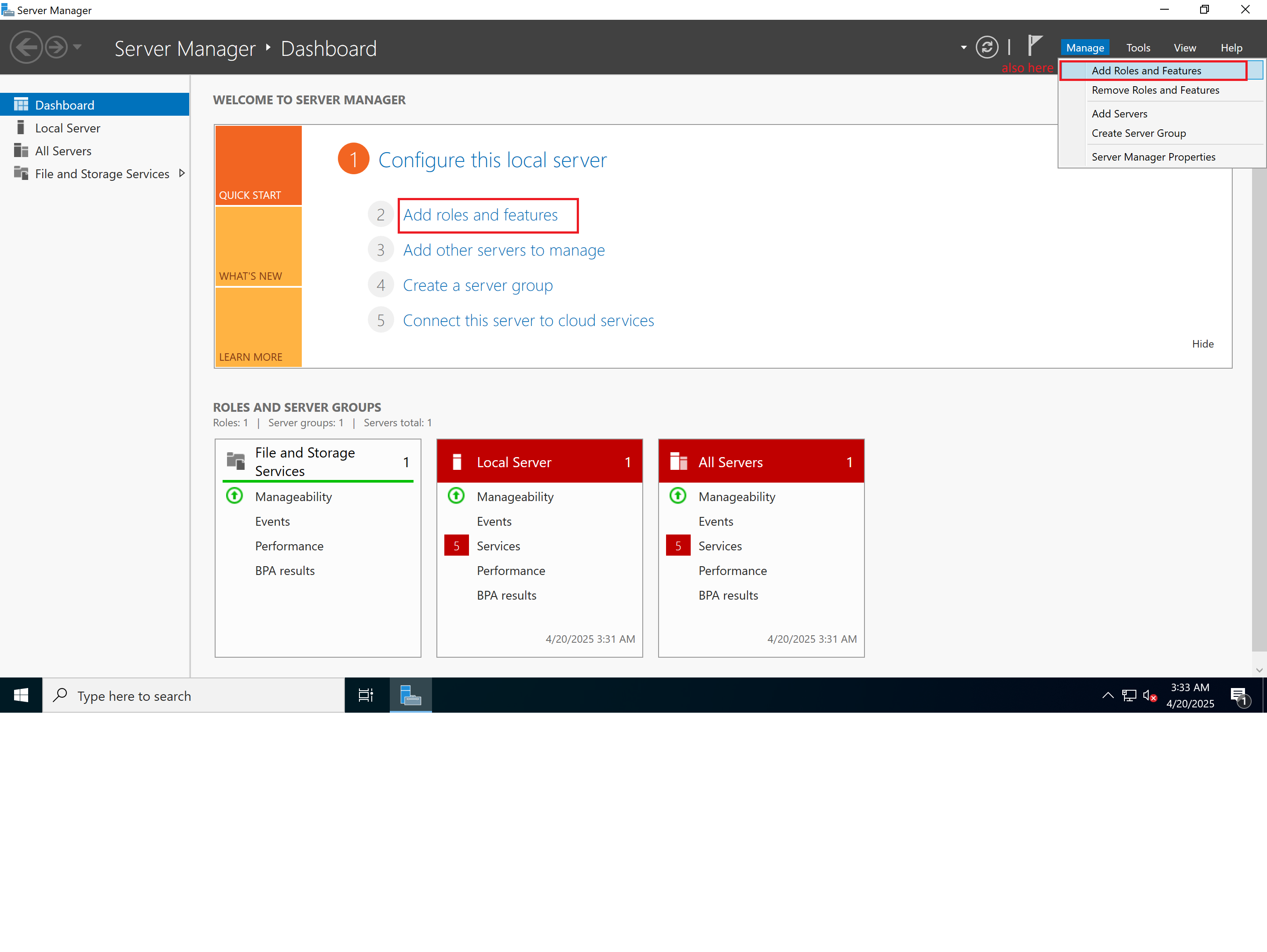Expand File and Storage Services arrow

pyautogui.click(x=182, y=173)
